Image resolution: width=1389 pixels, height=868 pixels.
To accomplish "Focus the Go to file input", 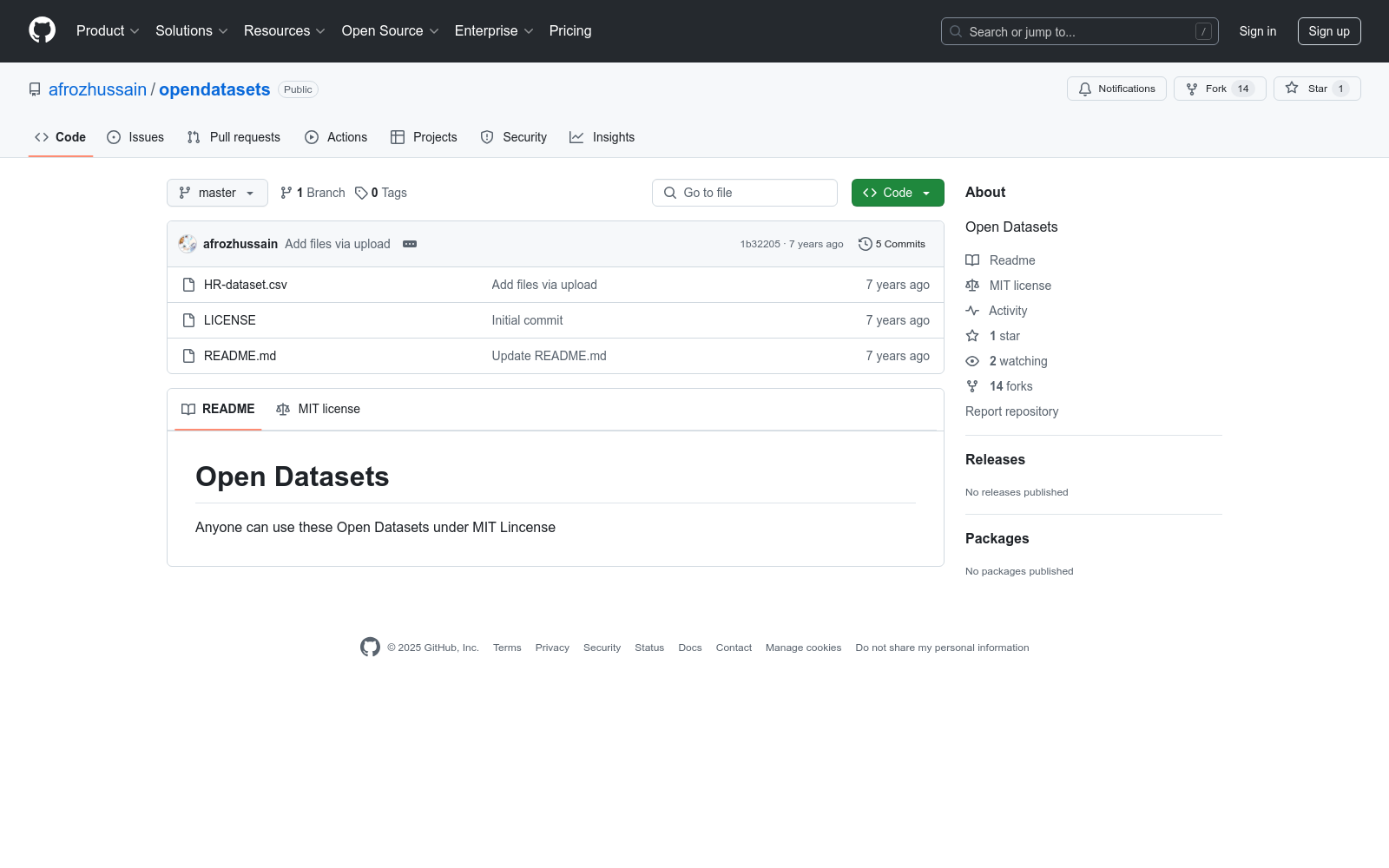I will tap(745, 193).
